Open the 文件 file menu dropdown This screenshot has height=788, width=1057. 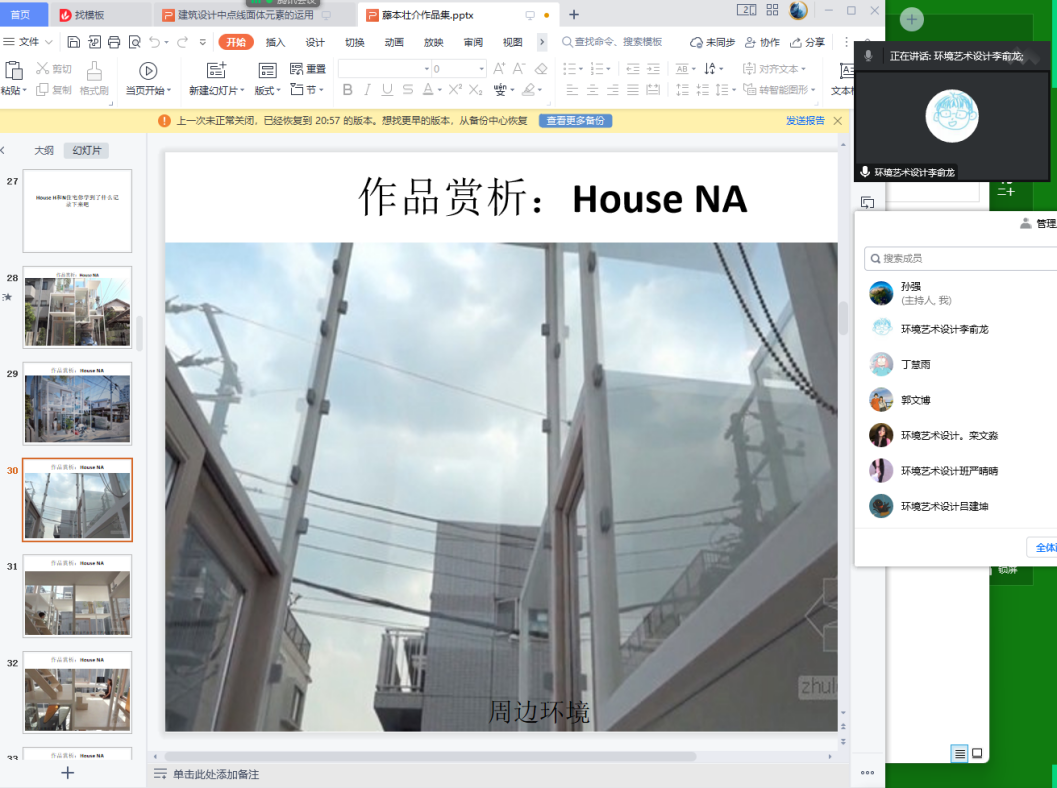point(29,42)
